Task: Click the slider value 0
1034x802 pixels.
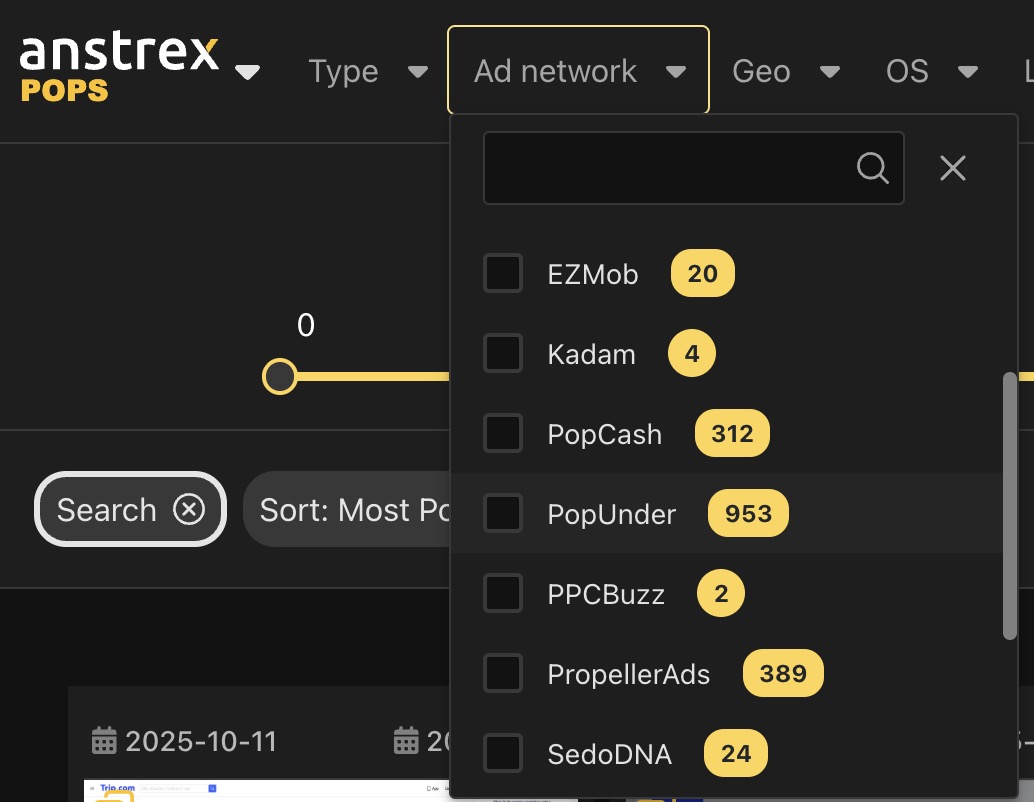Action: pos(305,325)
